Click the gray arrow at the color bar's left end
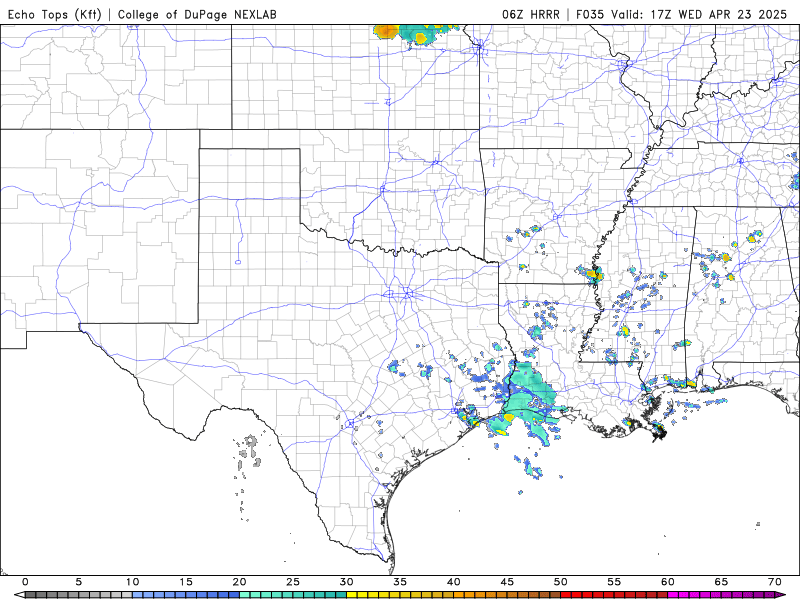This screenshot has height=600, width=800. click(x=19, y=595)
